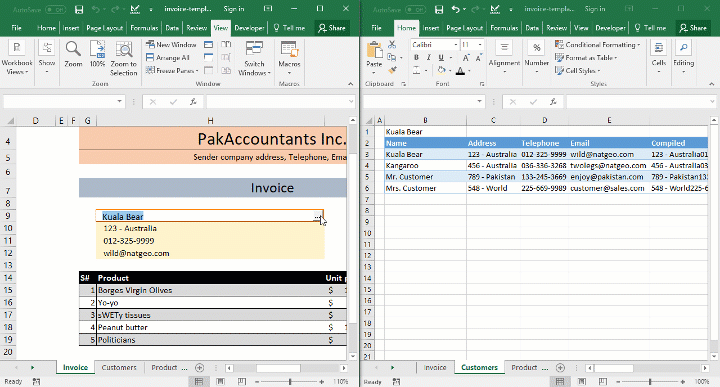Click 100% zoom button in View ribbon
This screenshot has height=387, width=720.
97,54
